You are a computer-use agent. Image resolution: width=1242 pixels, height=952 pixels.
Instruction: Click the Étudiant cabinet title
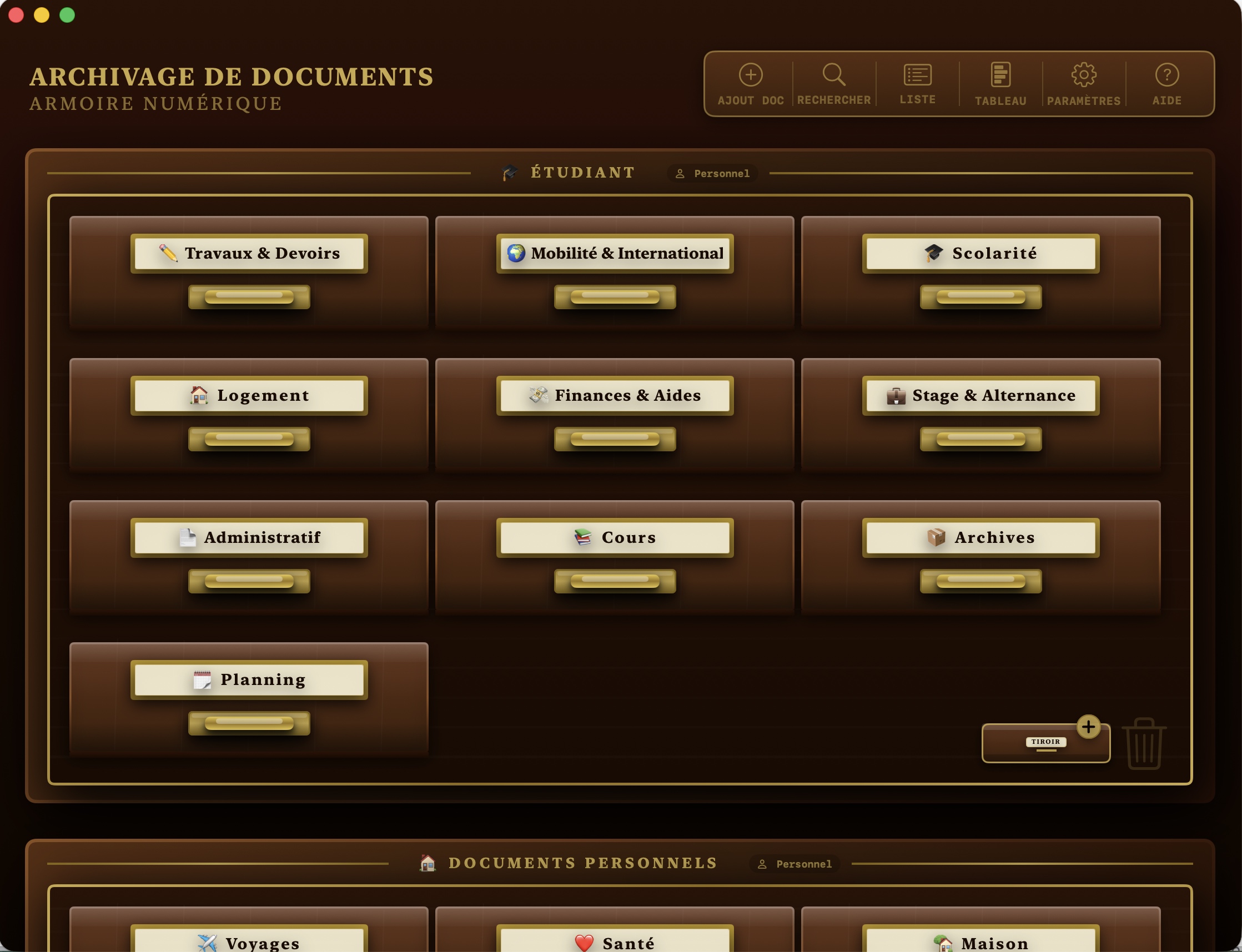[583, 172]
